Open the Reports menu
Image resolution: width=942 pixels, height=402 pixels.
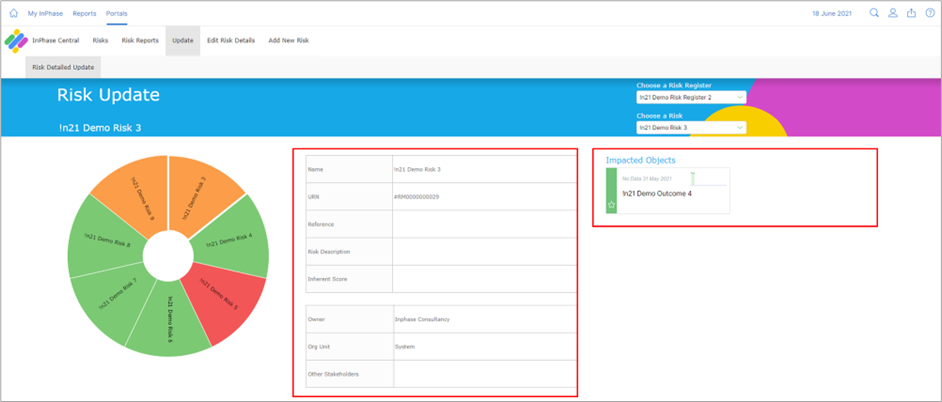85,13
